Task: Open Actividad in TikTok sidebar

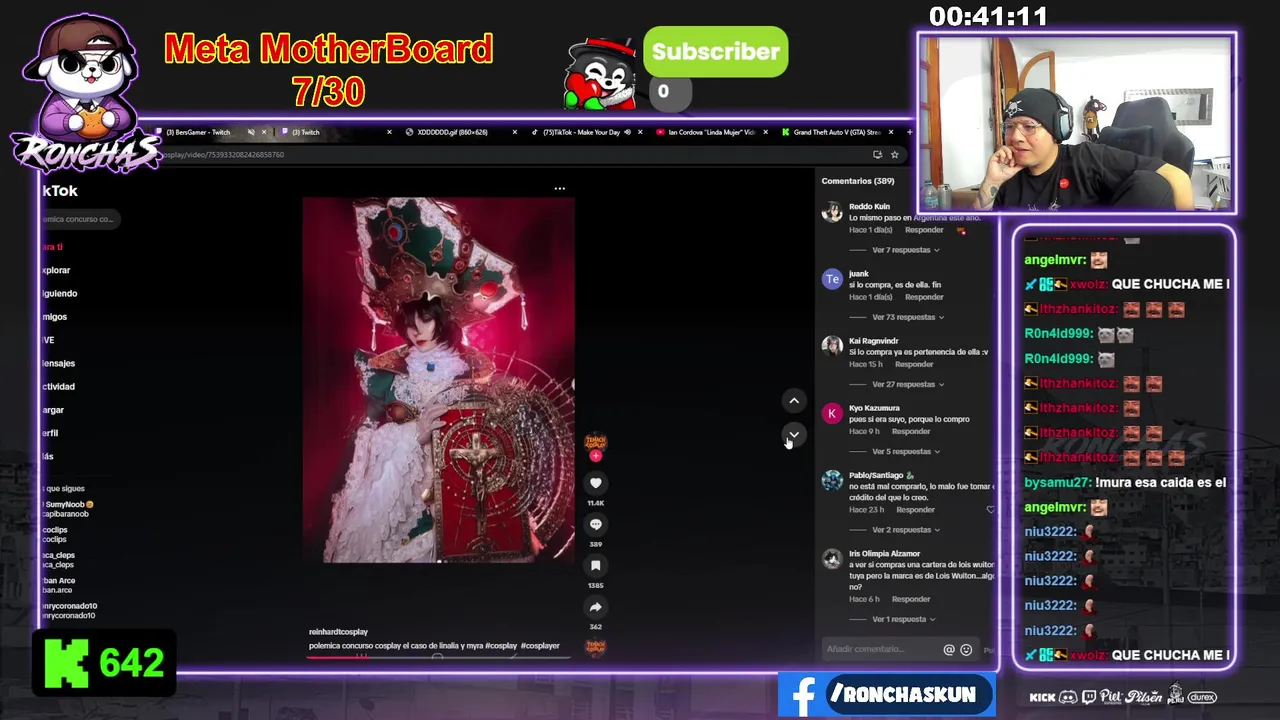Action: (x=58, y=386)
